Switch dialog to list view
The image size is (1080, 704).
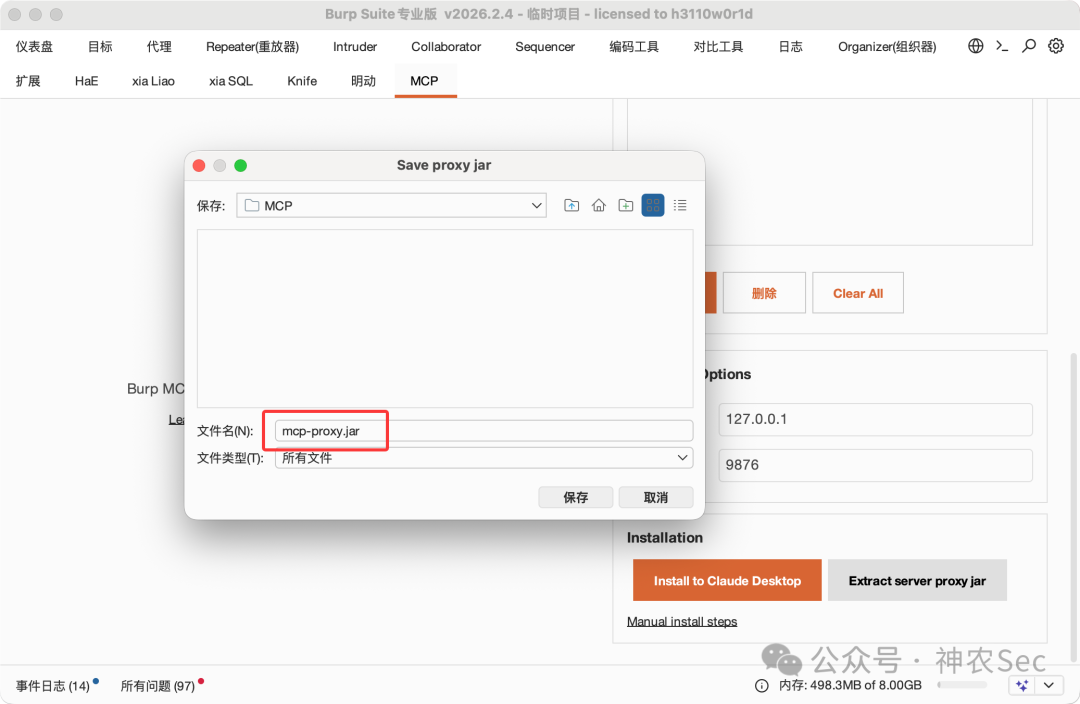coord(680,205)
